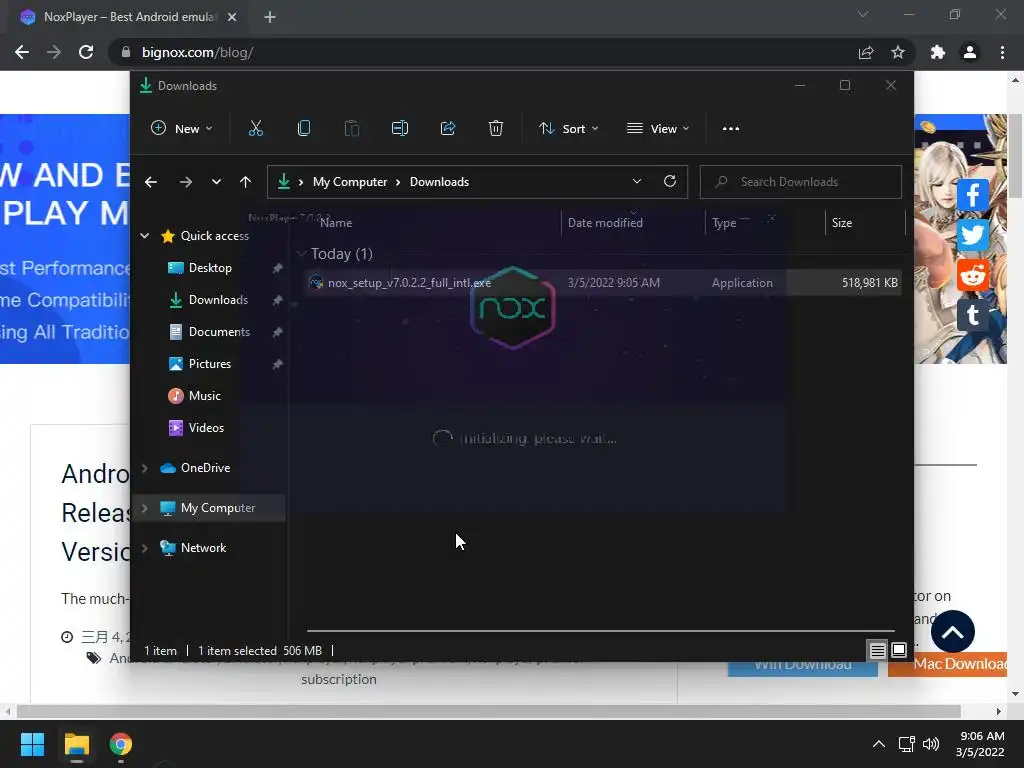Click the Delete trash icon in Explorer
This screenshot has height=768, width=1024.
coord(496,129)
